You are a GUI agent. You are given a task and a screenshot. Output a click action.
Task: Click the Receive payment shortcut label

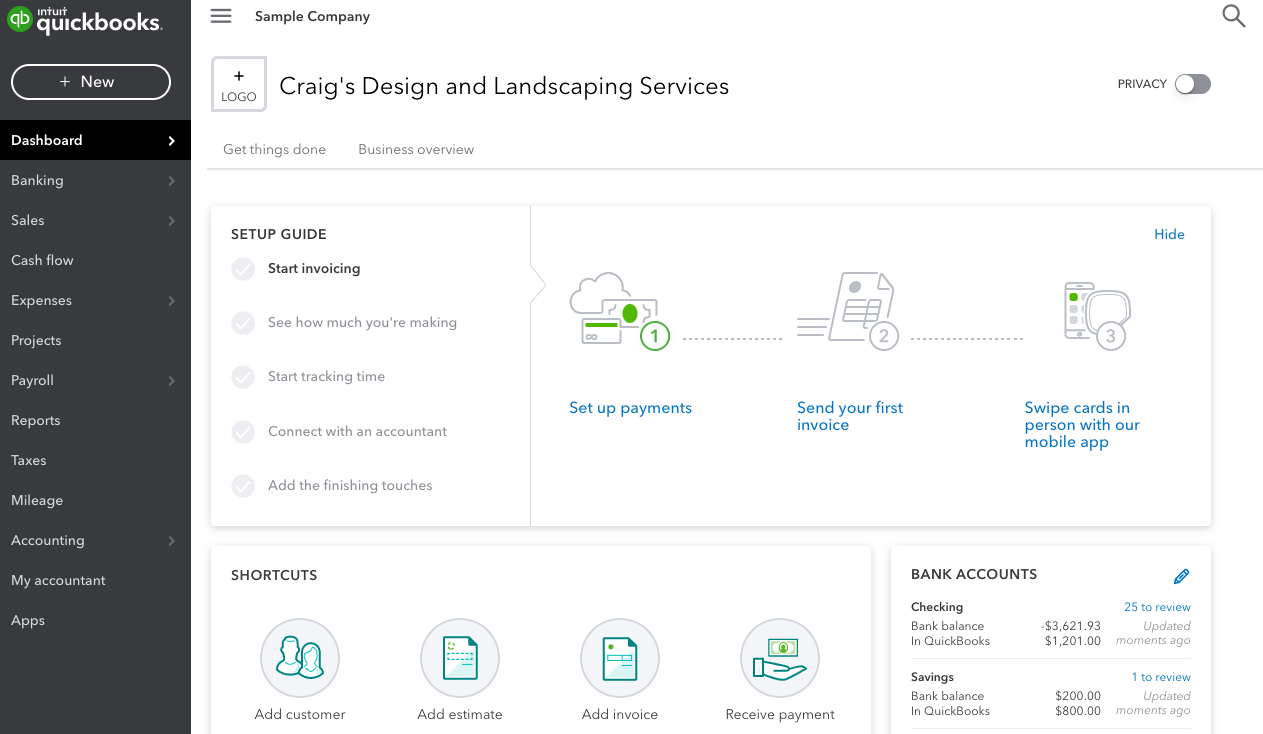[780, 715]
